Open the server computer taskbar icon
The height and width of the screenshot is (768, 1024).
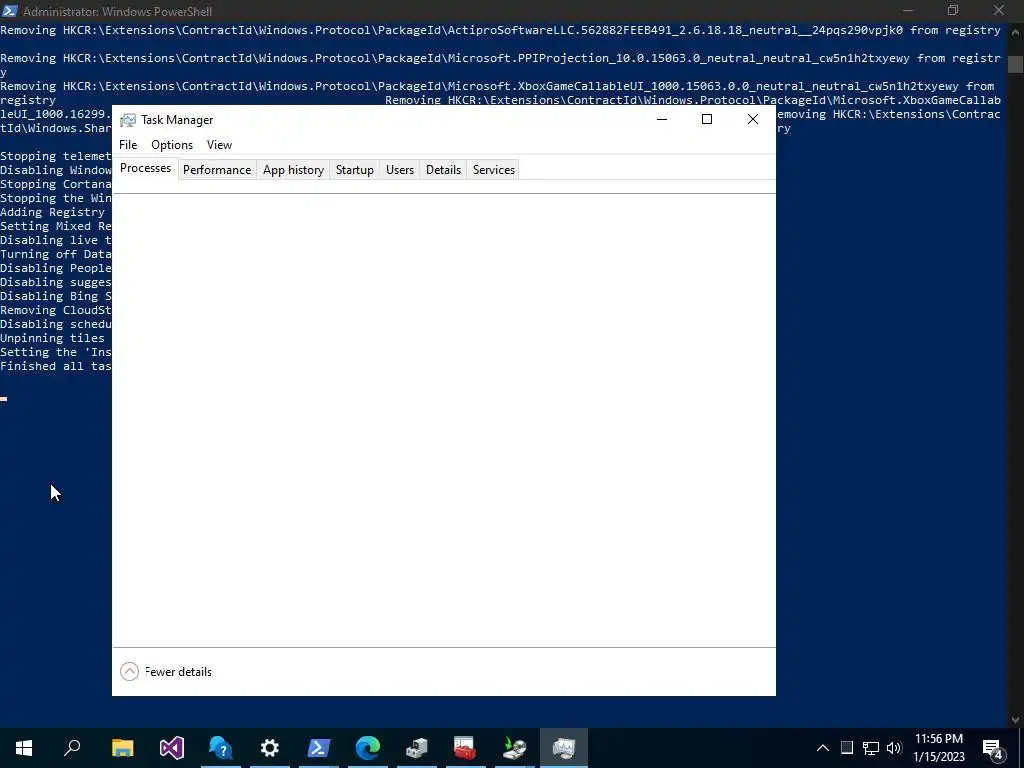click(x=417, y=748)
